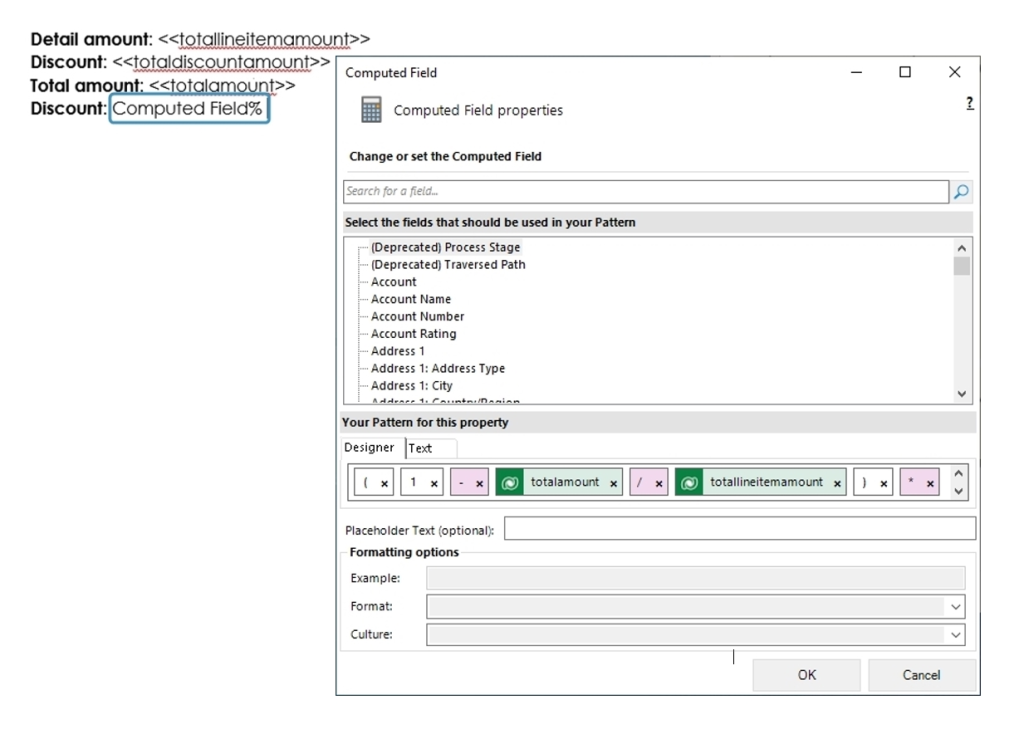Select the Account Name field
The height and width of the screenshot is (744, 1024).
[x=411, y=299]
